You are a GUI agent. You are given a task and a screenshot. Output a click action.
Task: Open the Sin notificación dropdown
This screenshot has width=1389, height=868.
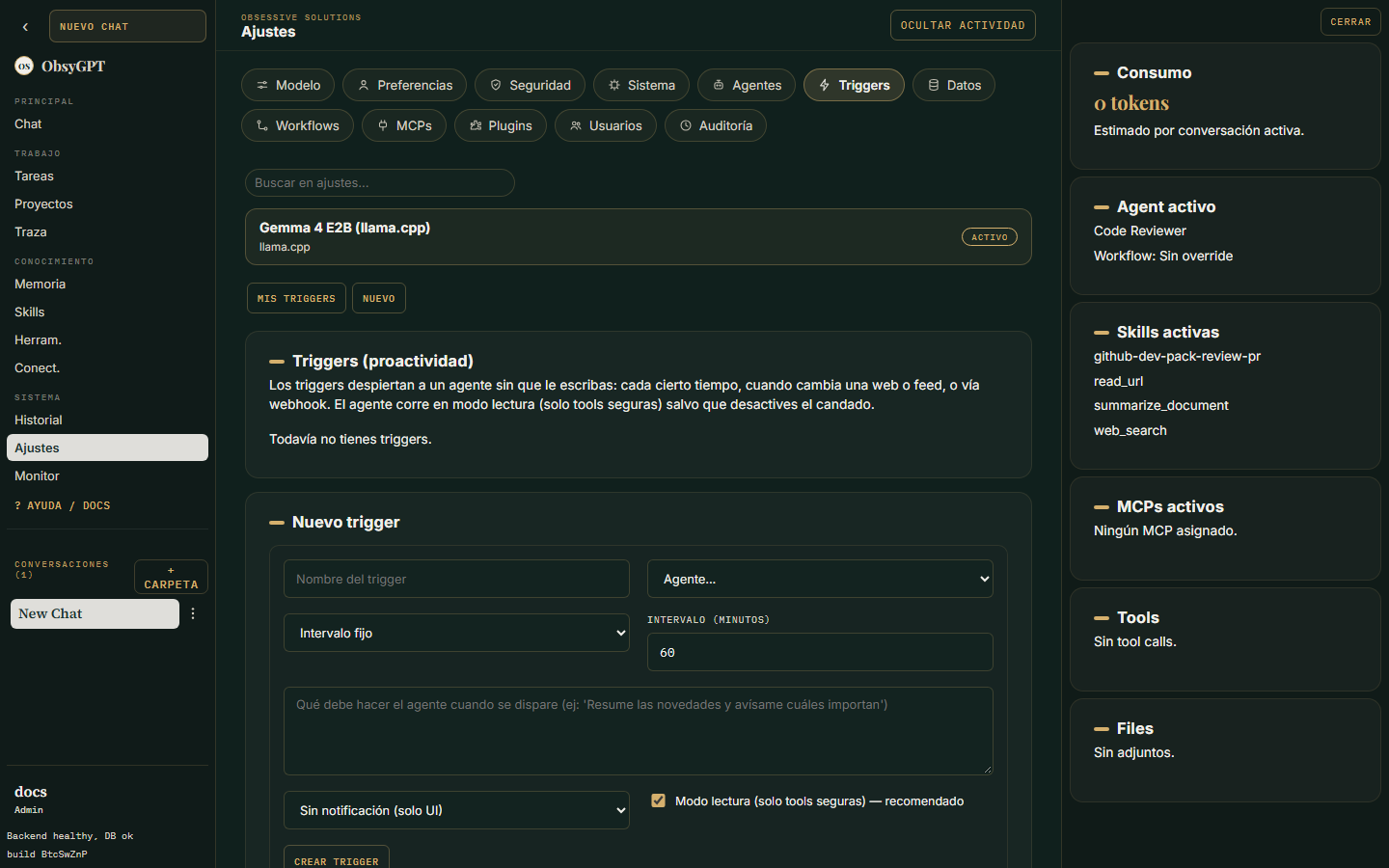click(456, 810)
